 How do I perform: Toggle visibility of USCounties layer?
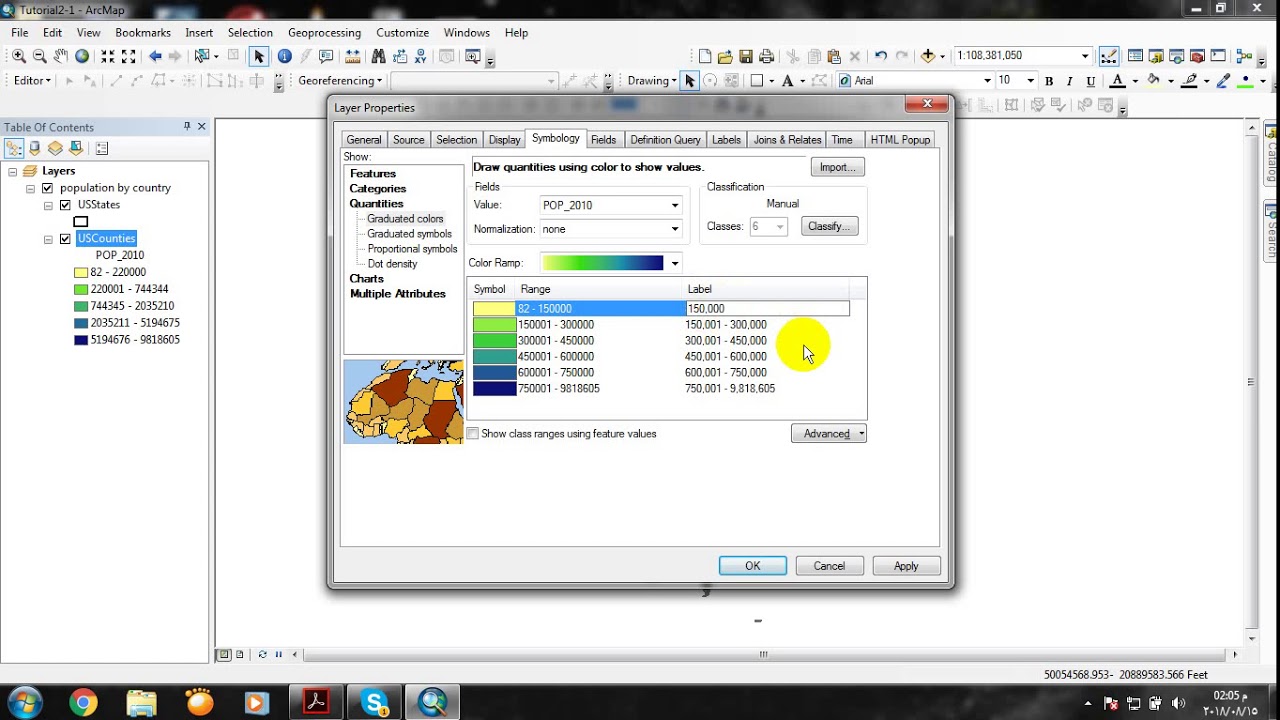(x=65, y=239)
